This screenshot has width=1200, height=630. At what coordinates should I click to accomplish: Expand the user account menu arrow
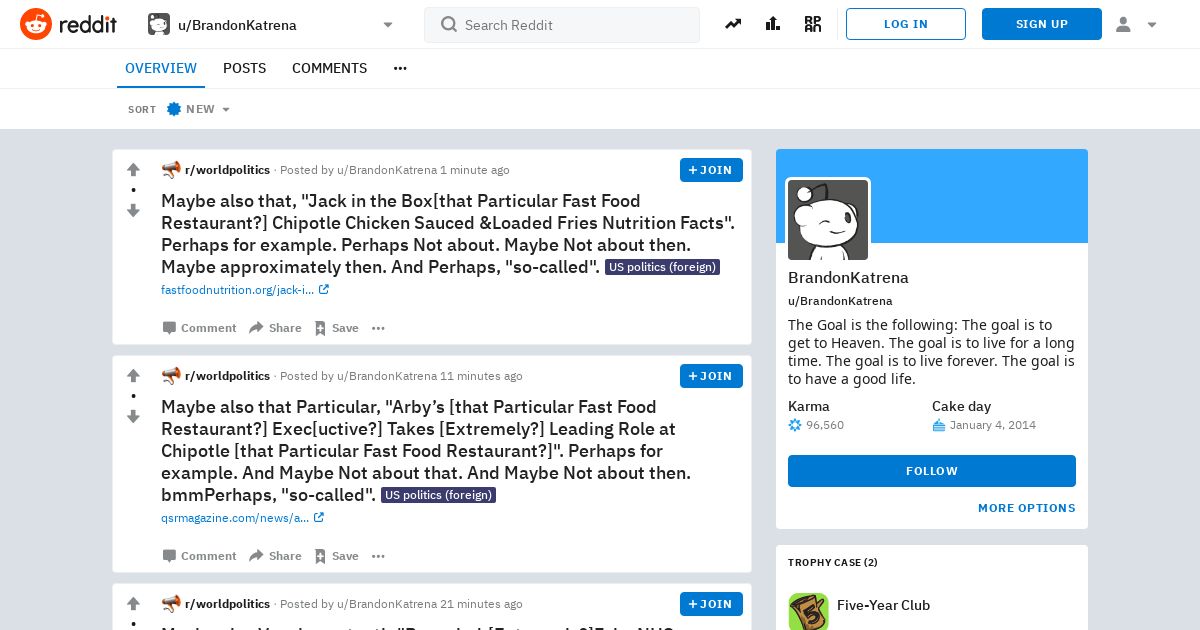pos(1152,25)
